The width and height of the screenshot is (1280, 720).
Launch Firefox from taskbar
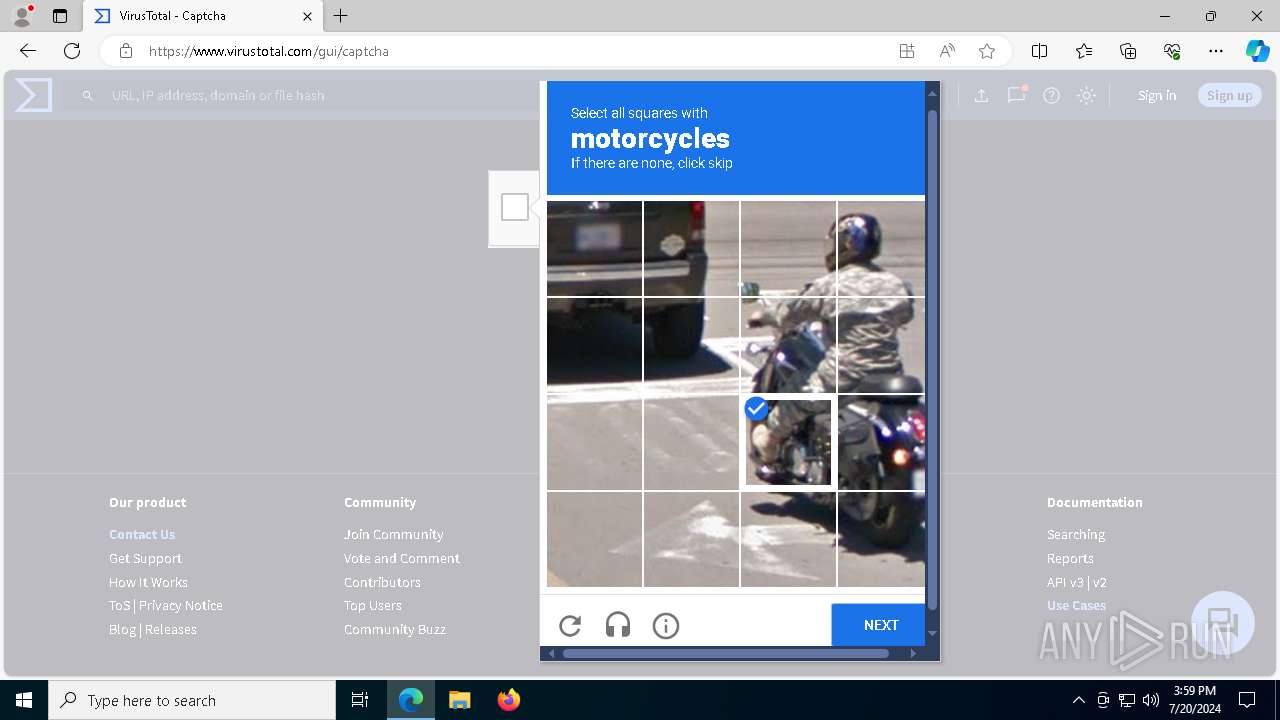point(508,700)
